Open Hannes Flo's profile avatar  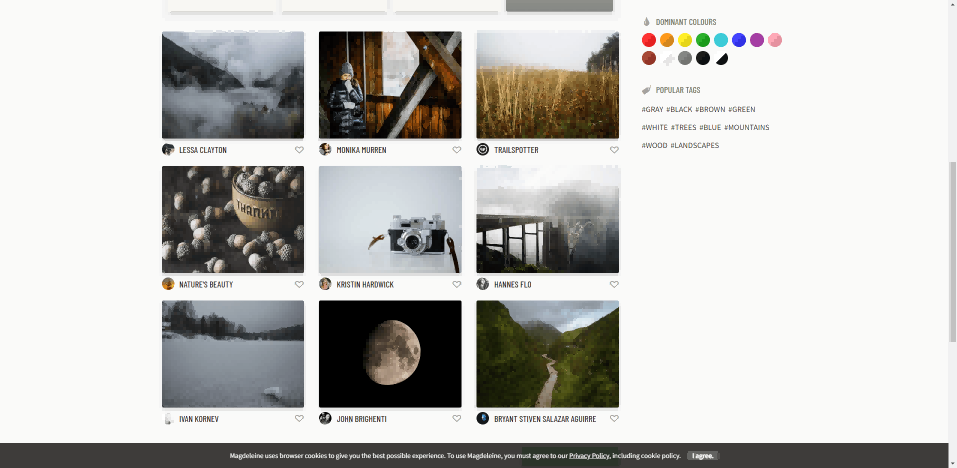pos(483,284)
